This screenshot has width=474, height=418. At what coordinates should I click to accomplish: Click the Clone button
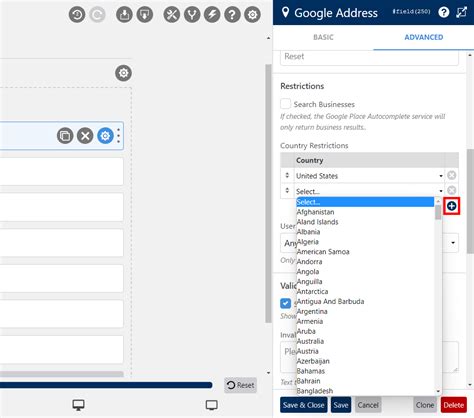coord(425,405)
